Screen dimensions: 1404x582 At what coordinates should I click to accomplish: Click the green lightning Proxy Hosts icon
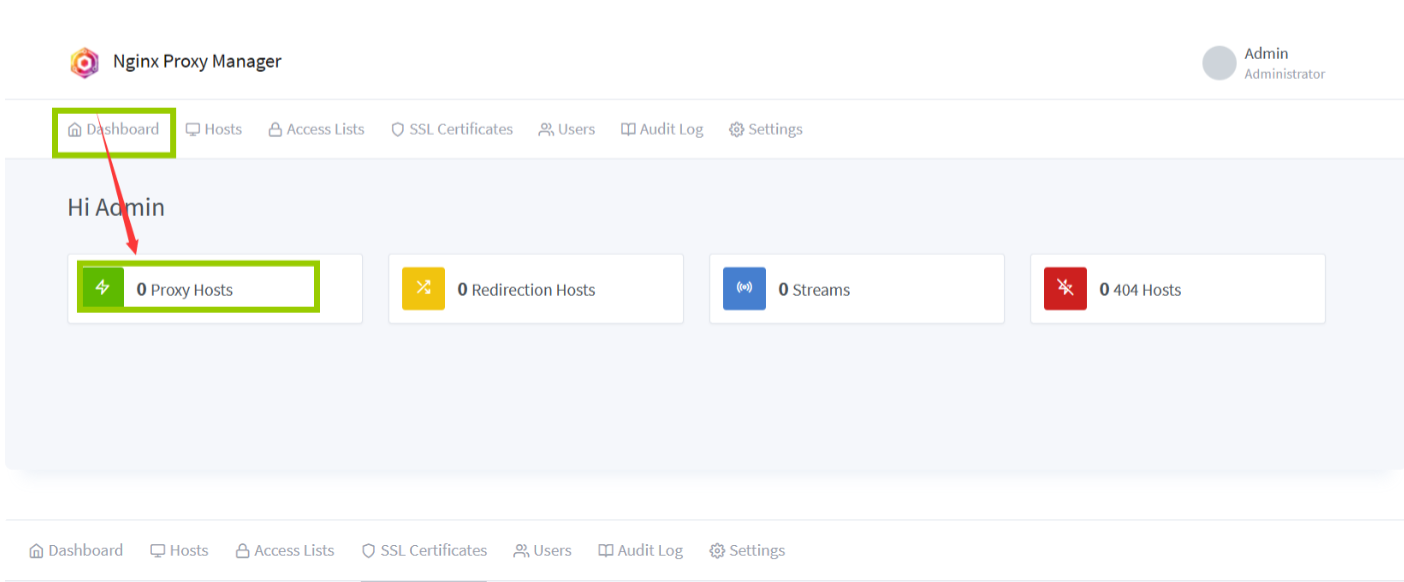(103, 288)
